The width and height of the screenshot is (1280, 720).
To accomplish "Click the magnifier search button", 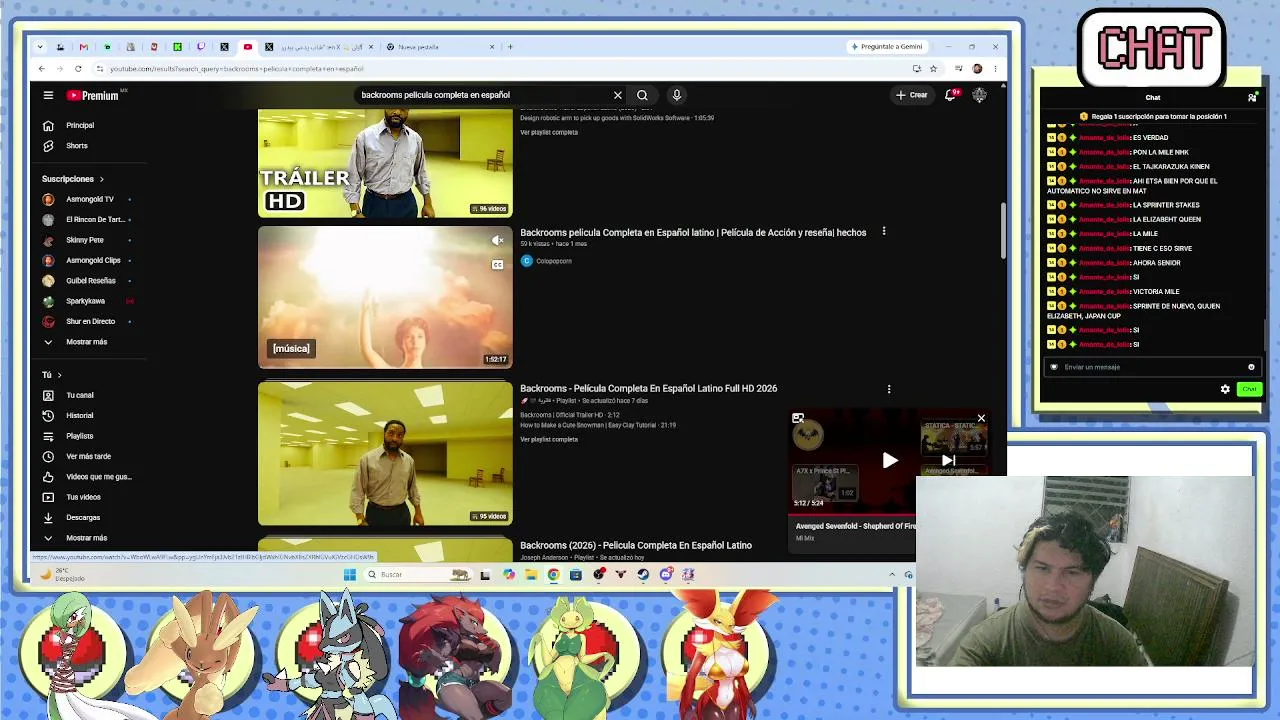I will 642,95.
